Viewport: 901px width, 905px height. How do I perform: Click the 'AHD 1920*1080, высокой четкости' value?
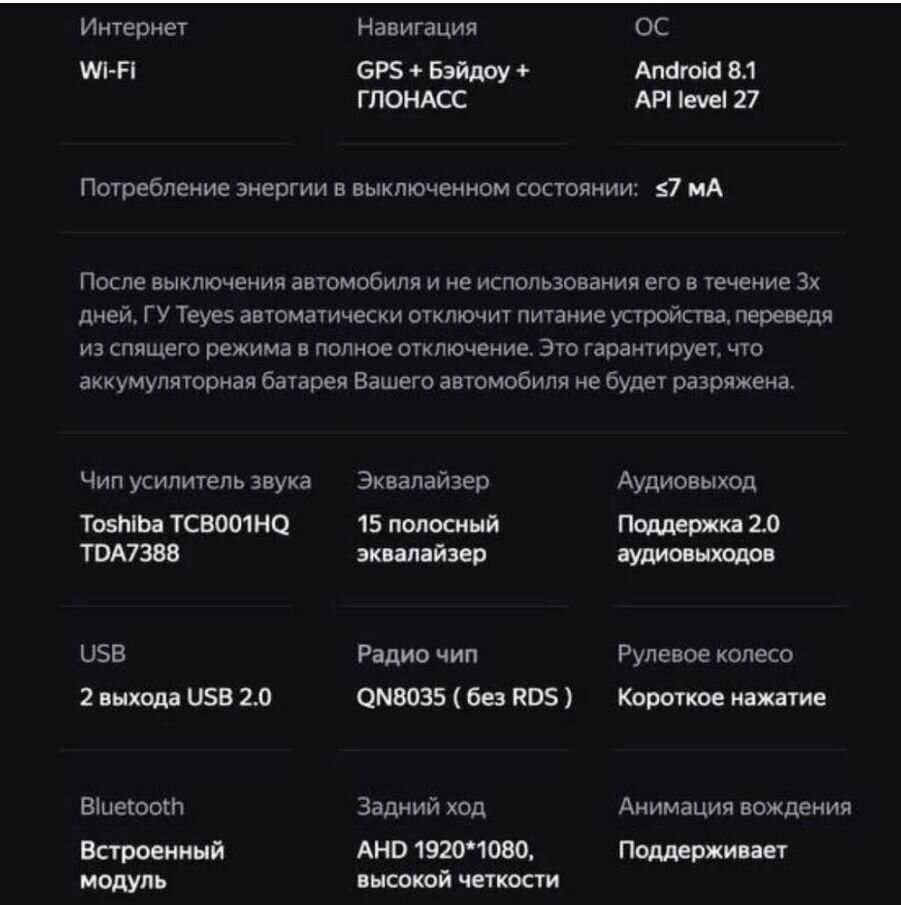pyautogui.click(x=457, y=865)
